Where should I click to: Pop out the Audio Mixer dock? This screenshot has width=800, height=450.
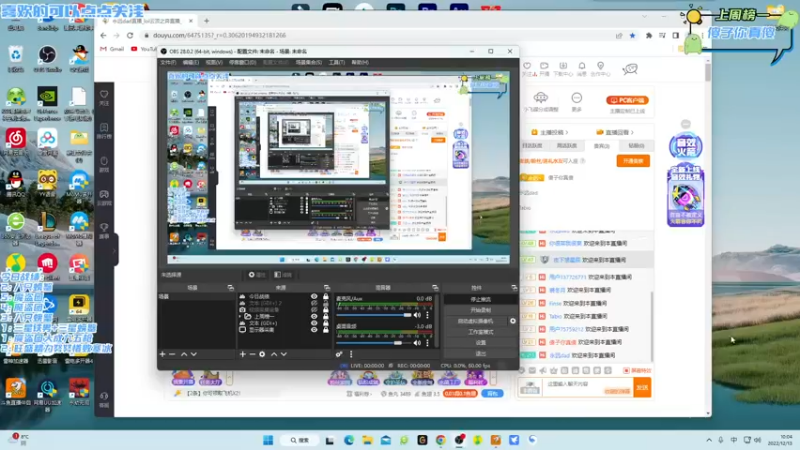[435, 288]
